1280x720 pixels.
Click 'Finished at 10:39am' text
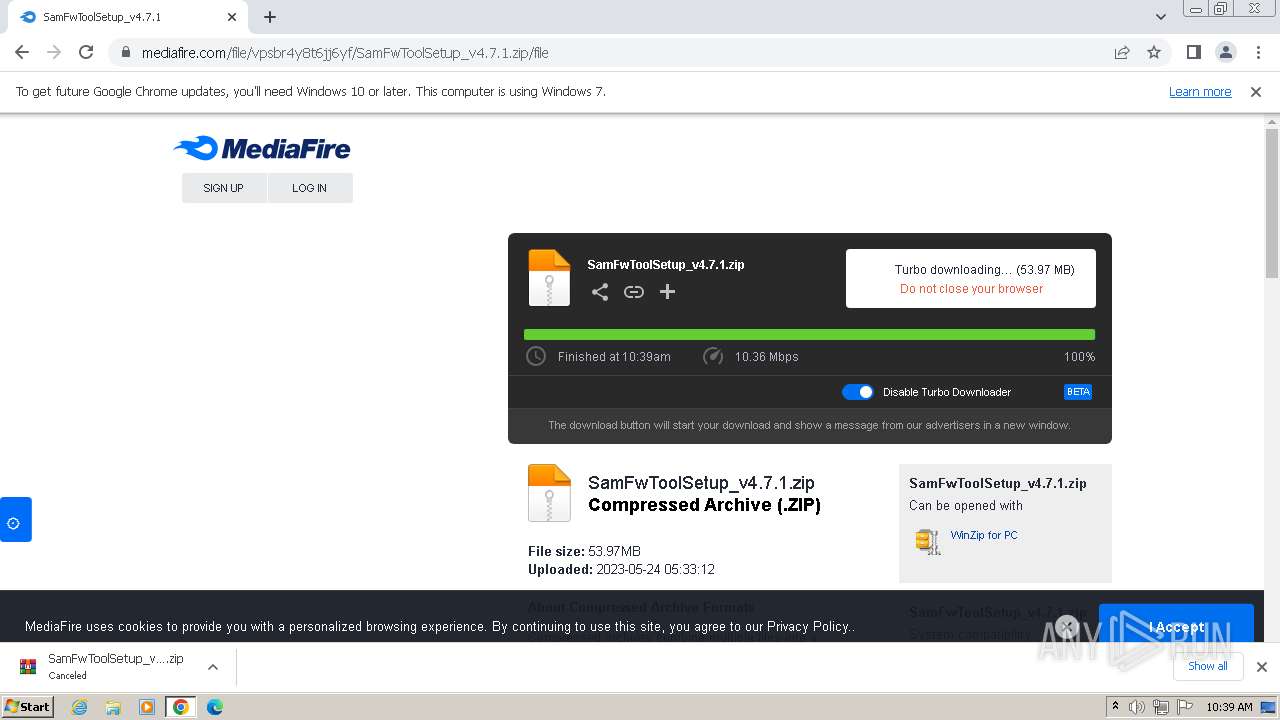pos(614,357)
